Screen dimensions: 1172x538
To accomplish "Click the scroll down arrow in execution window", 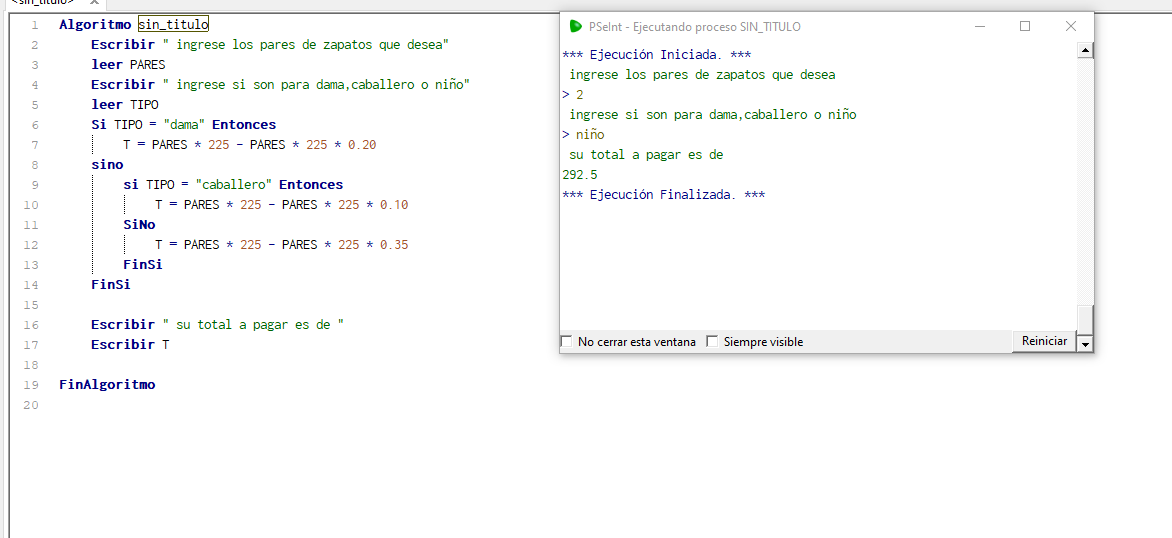I will [x=1085, y=344].
